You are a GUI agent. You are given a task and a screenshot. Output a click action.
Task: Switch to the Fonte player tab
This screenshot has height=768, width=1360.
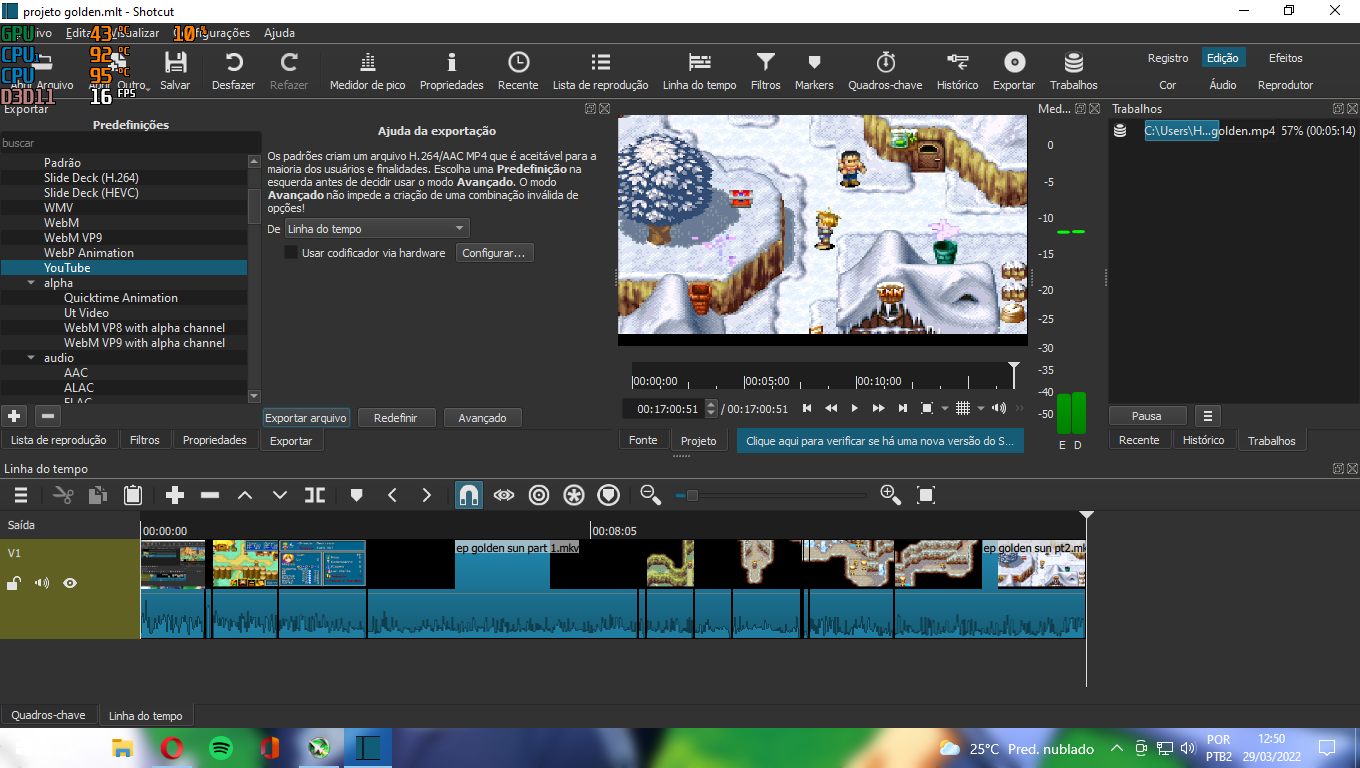(x=643, y=440)
